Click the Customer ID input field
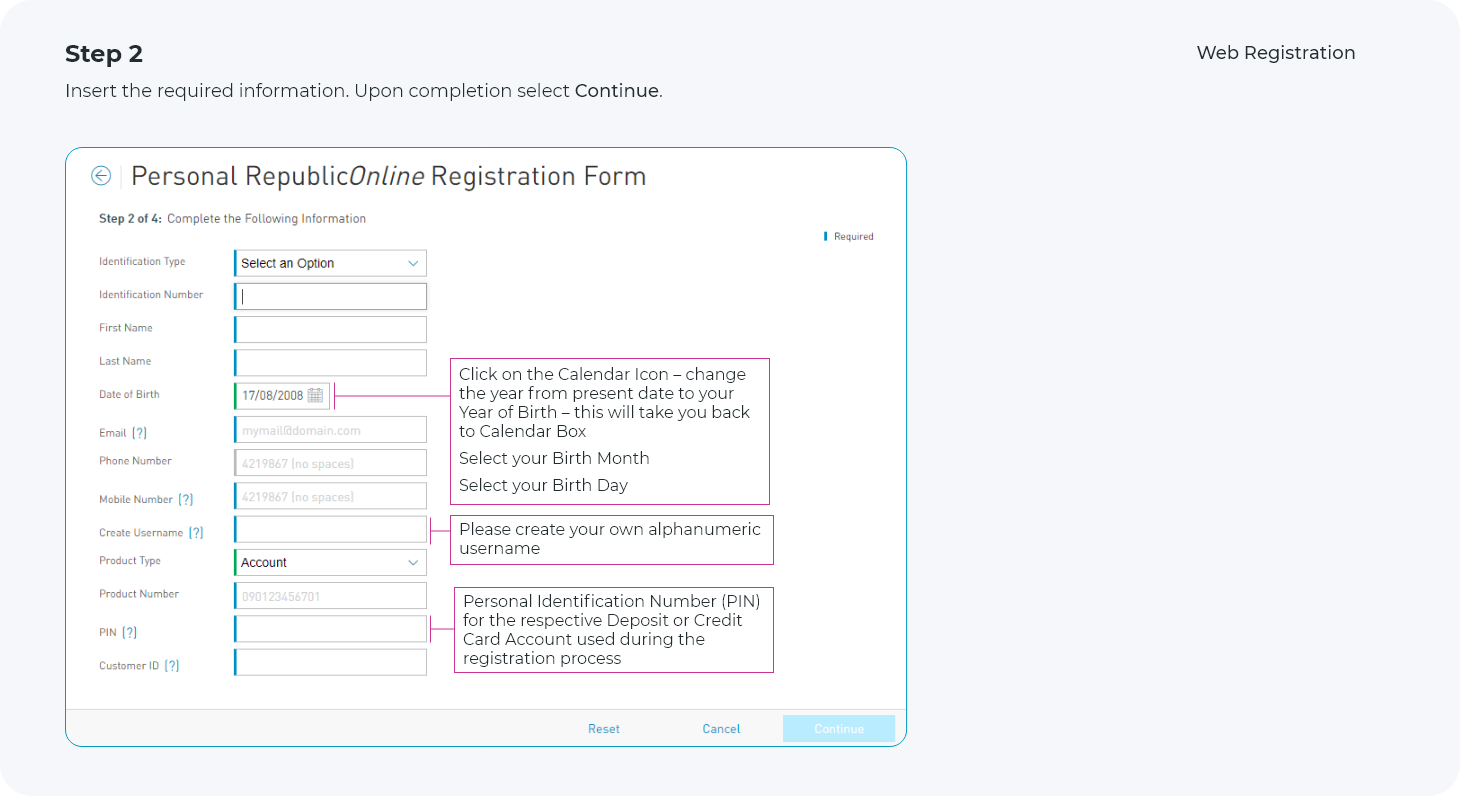Viewport: 1460px width, 796px height. pyautogui.click(x=331, y=662)
